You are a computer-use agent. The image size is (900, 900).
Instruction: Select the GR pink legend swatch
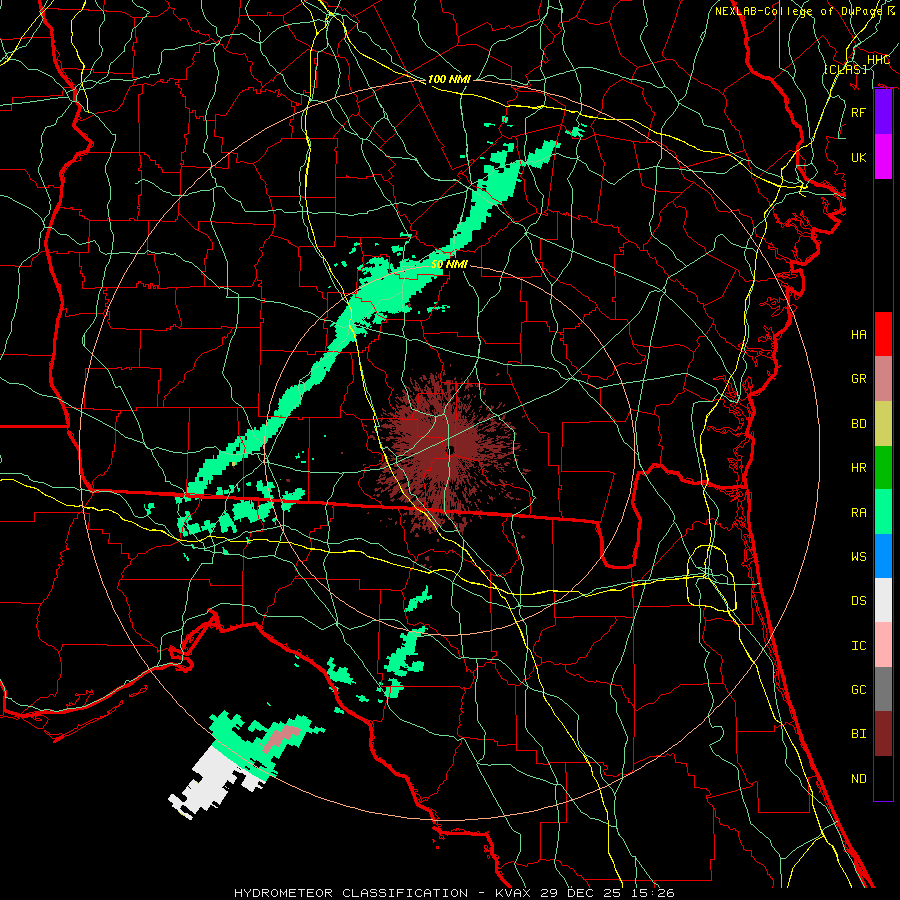click(883, 379)
